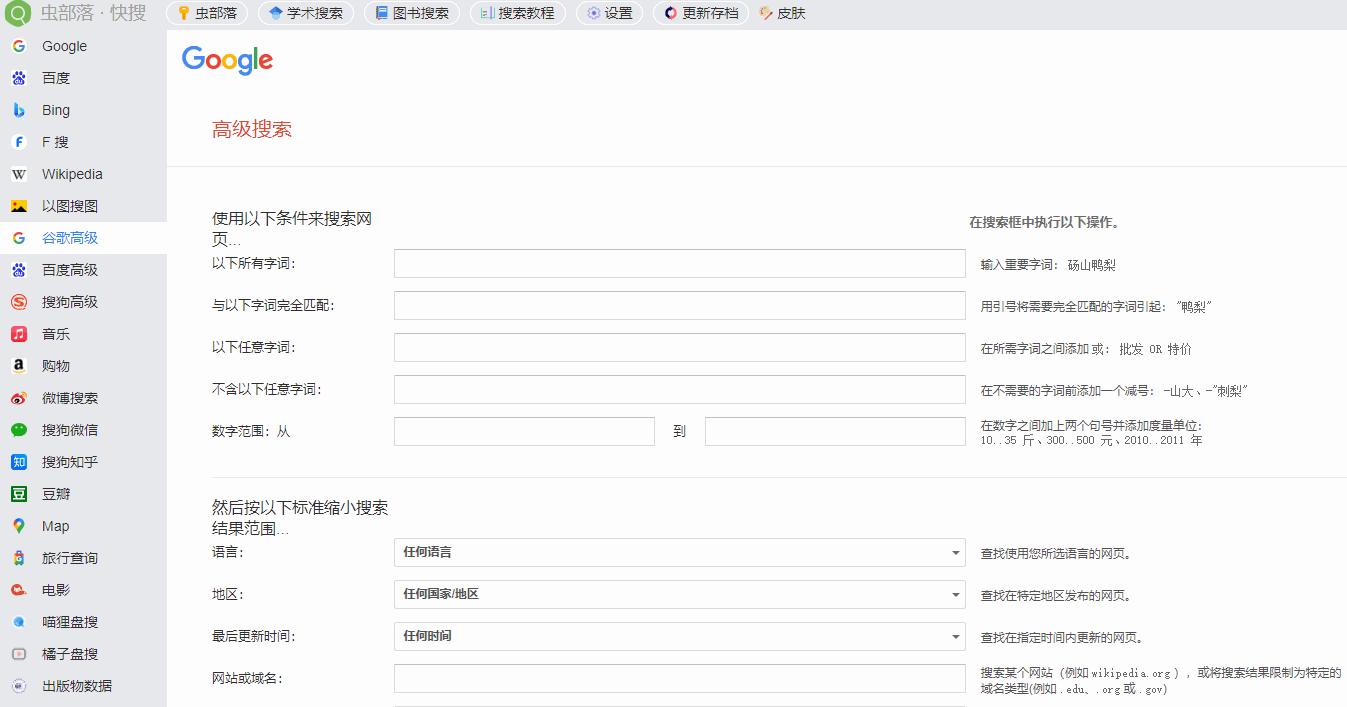Open the 皮肤 skin option
Viewport: 1347px width, 707px height.
click(x=783, y=13)
